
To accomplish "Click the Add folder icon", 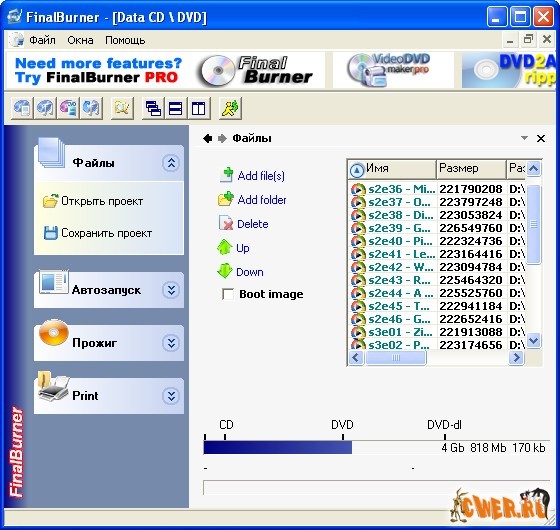I will [x=226, y=199].
